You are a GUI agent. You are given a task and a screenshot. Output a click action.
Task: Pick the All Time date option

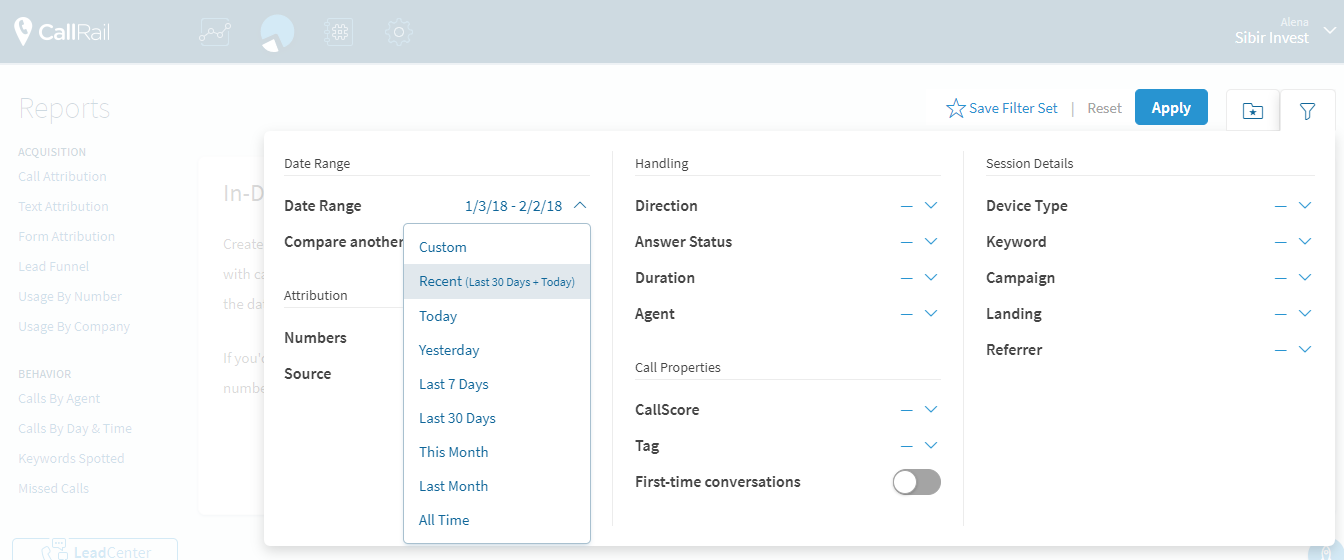(x=444, y=520)
